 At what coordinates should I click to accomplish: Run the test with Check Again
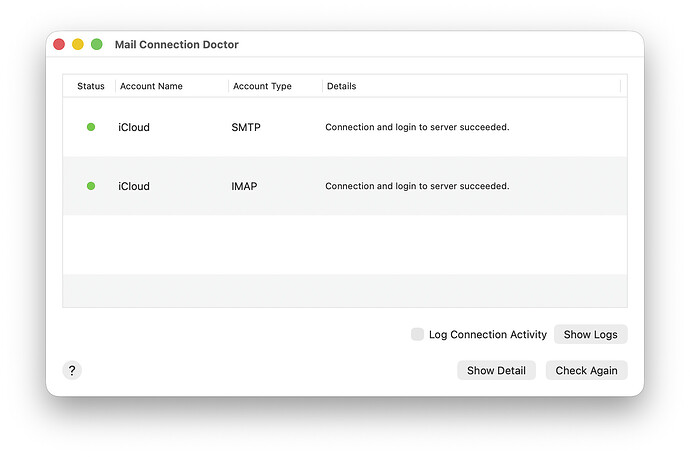[x=586, y=370]
